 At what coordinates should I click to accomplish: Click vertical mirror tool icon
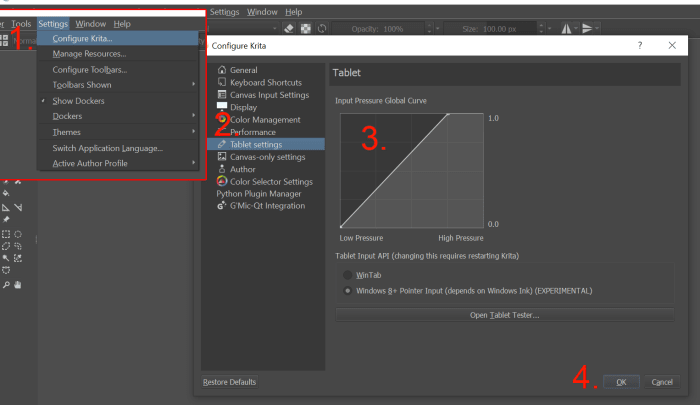click(x=587, y=29)
